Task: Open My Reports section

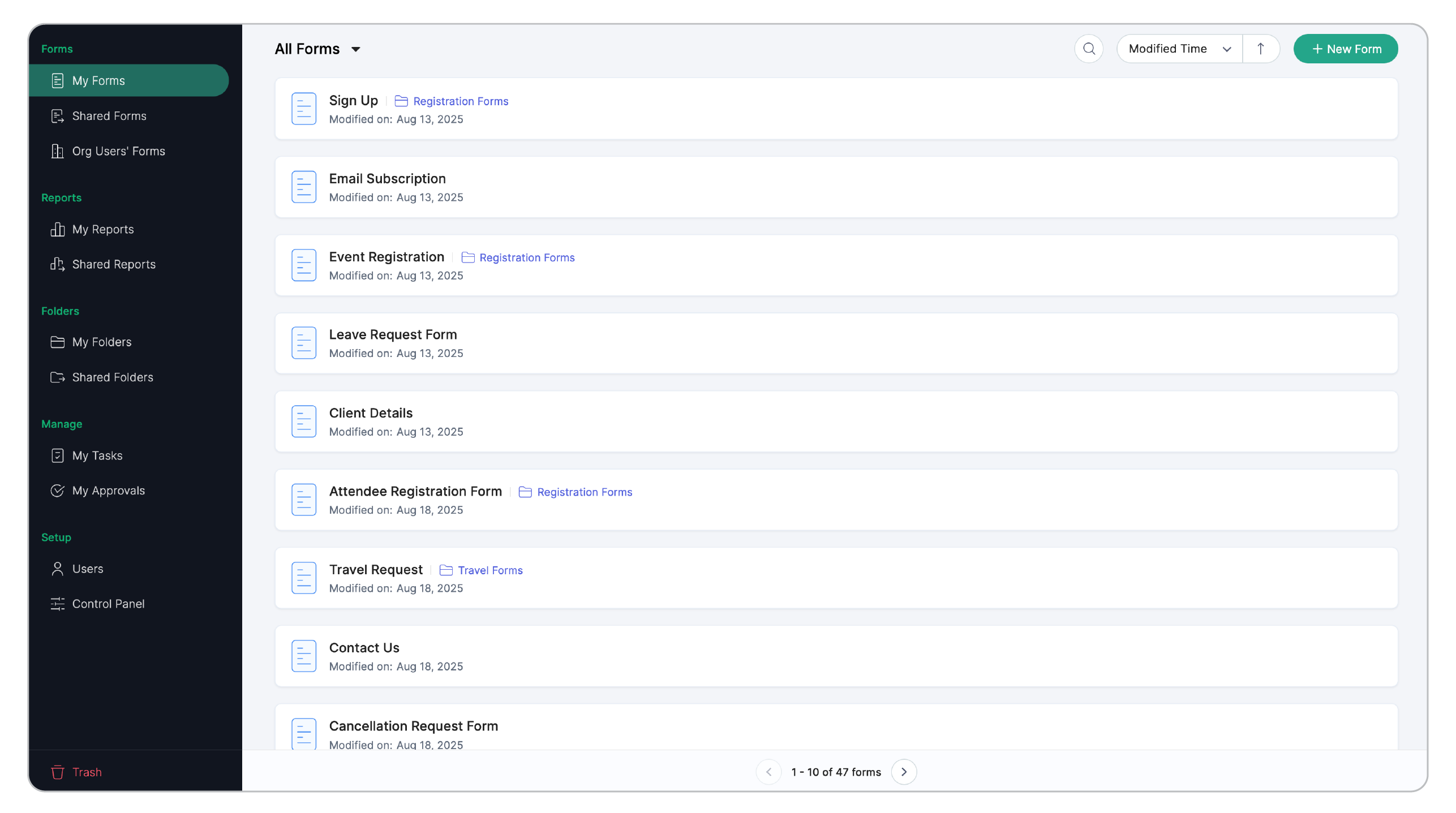Action: pos(102,229)
